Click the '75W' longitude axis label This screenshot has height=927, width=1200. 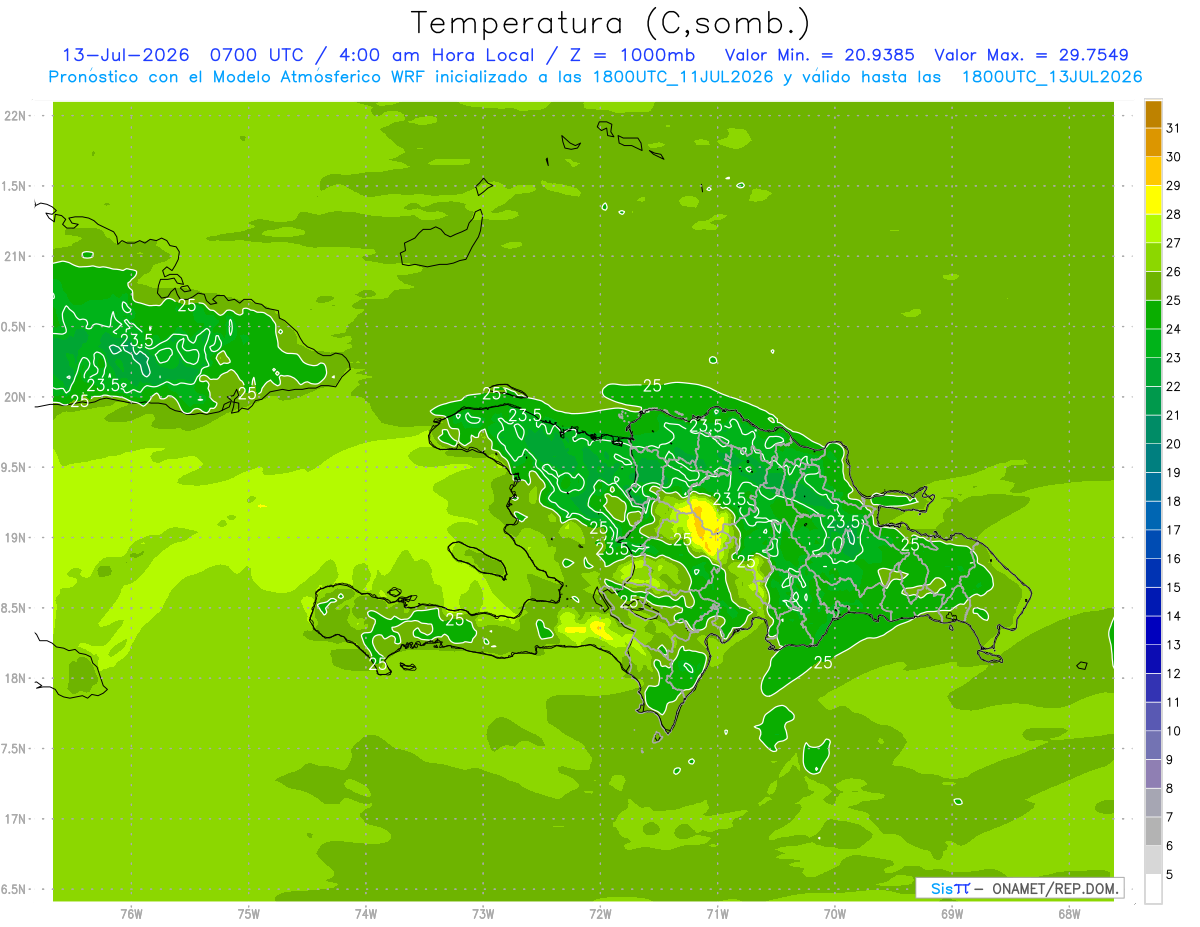click(249, 914)
